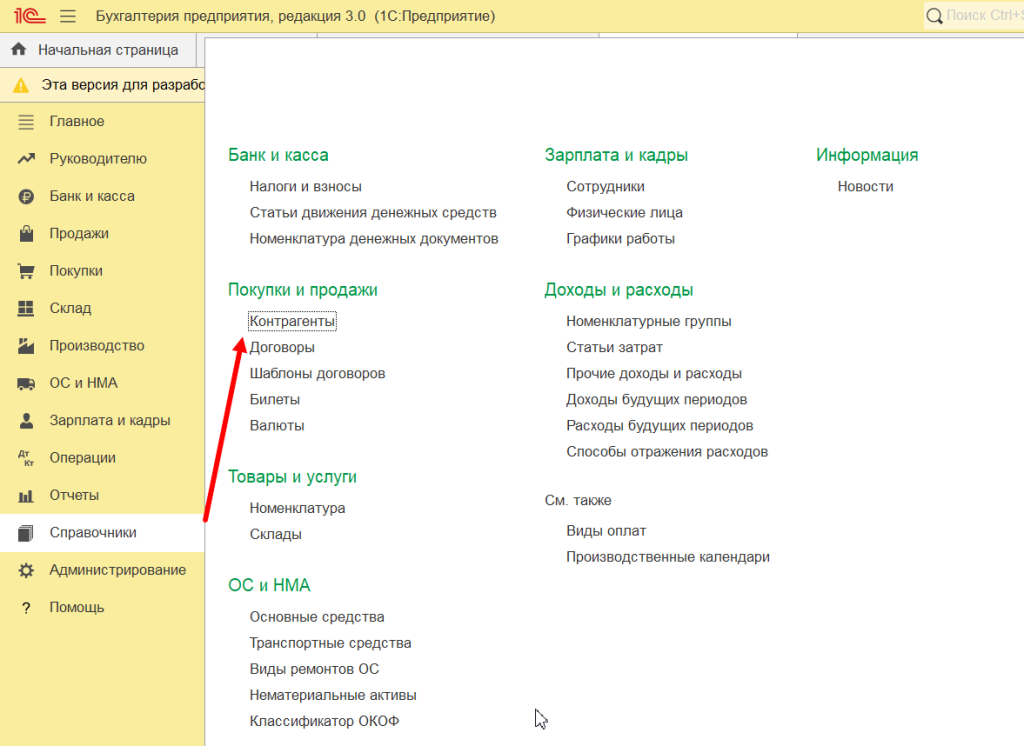
Task: Go to the Сотрудники directory
Action: pyautogui.click(x=605, y=186)
